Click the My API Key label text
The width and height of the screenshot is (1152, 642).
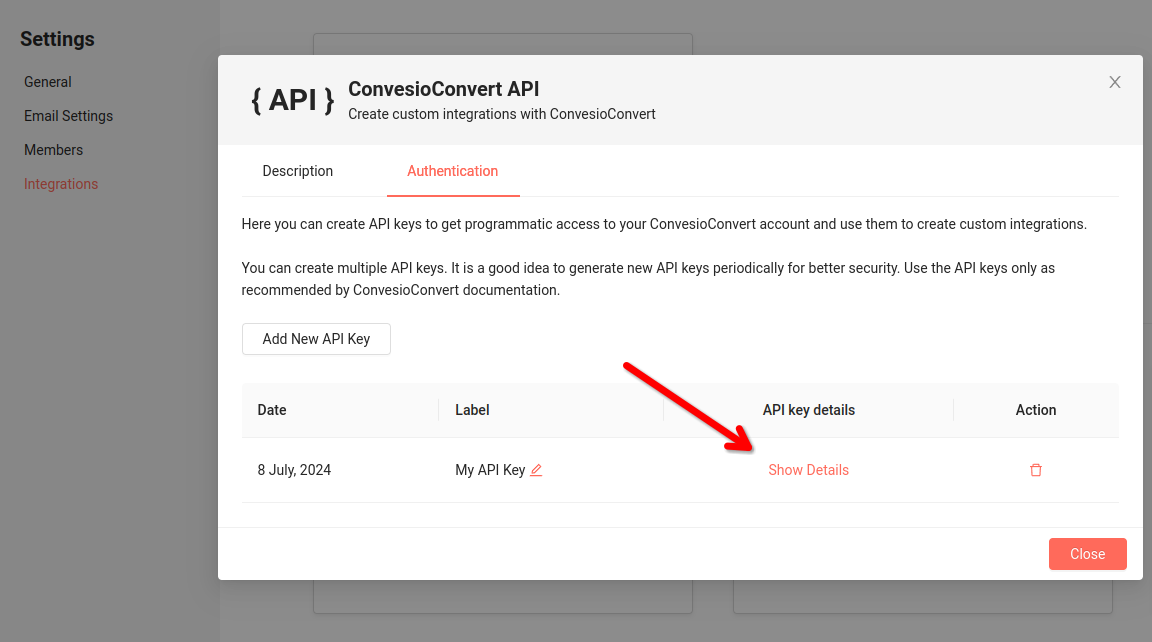[x=490, y=469]
